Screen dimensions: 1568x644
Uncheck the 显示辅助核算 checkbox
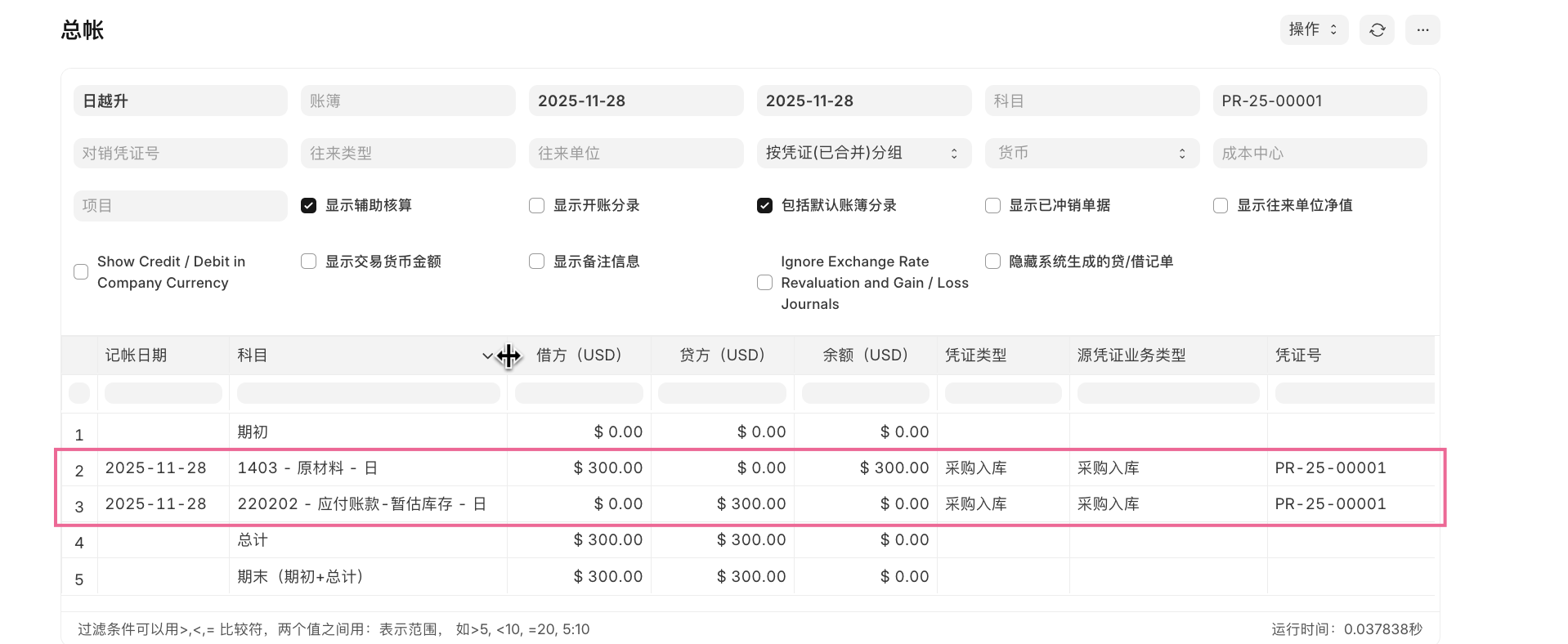(309, 206)
